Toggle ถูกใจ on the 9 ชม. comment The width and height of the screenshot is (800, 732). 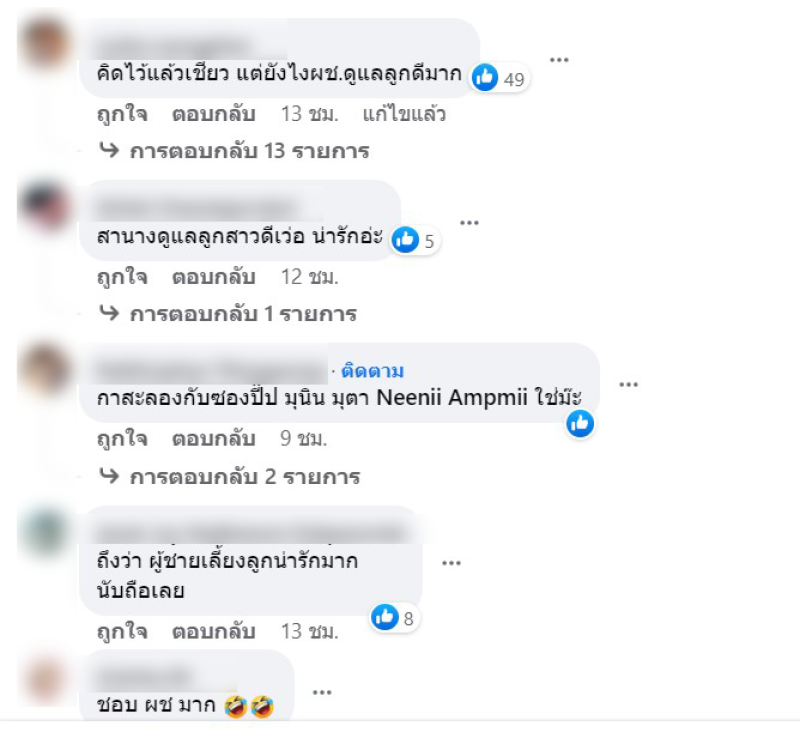pos(122,438)
